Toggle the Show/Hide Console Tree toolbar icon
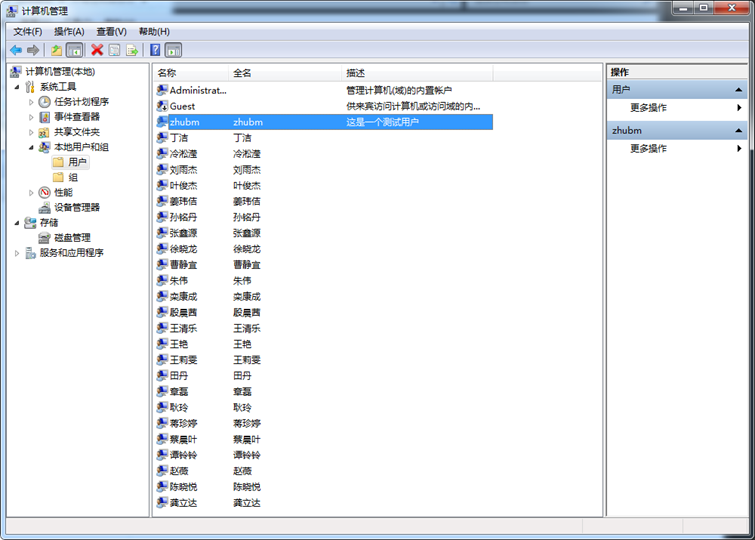The image size is (755, 540). (74, 50)
